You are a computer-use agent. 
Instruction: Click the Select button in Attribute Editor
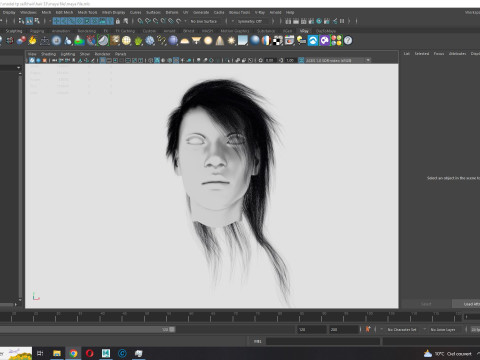[426, 304]
